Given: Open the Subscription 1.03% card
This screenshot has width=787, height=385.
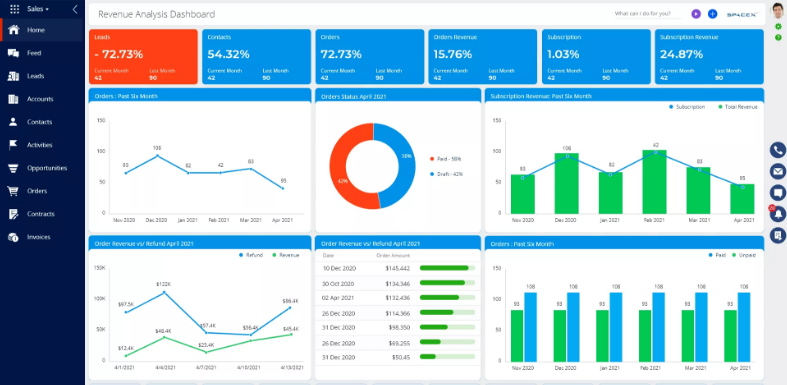Looking at the screenshot, I should (x=596, y=57).
